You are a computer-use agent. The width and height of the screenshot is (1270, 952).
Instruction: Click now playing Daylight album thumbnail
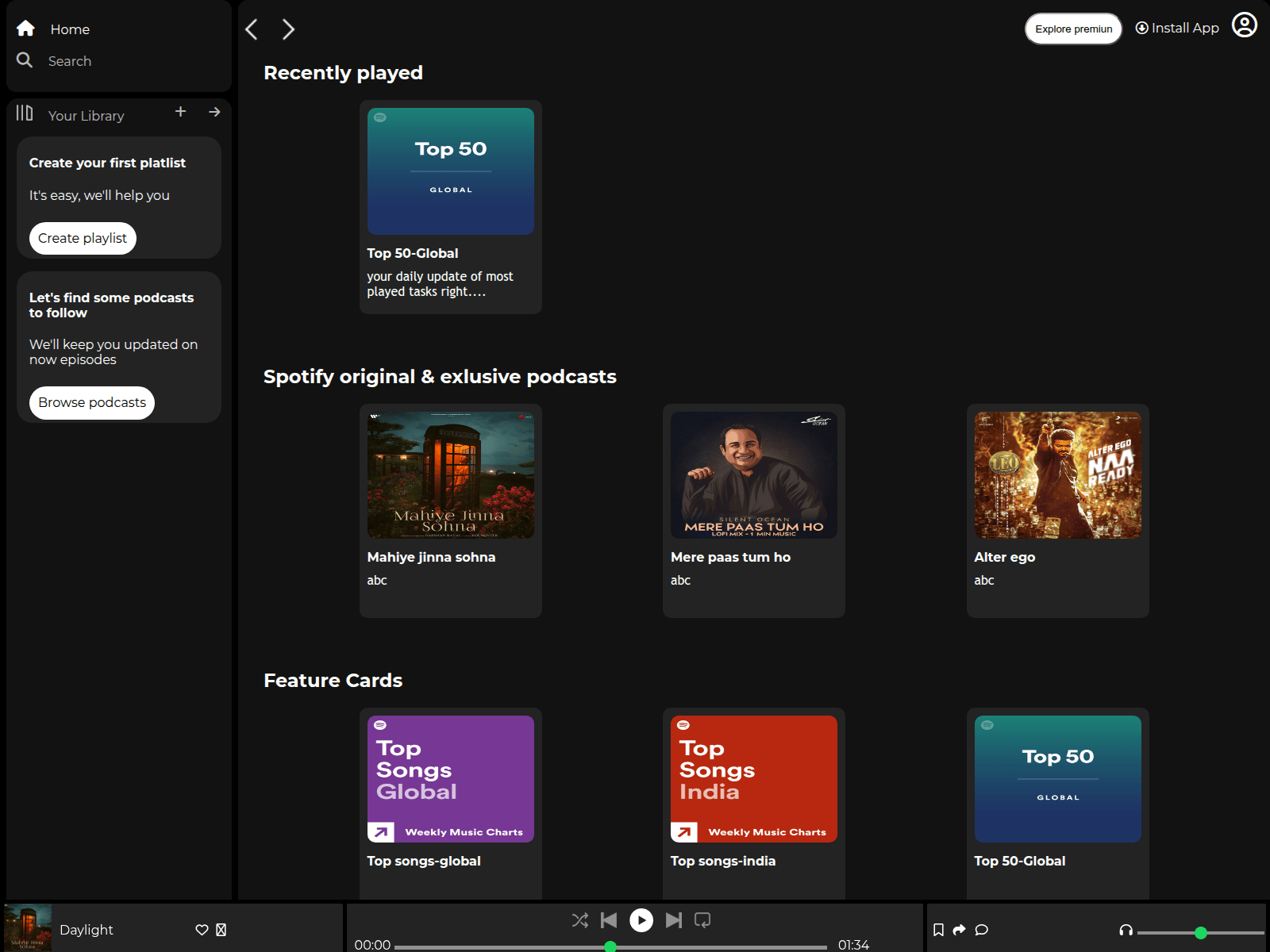28,928
